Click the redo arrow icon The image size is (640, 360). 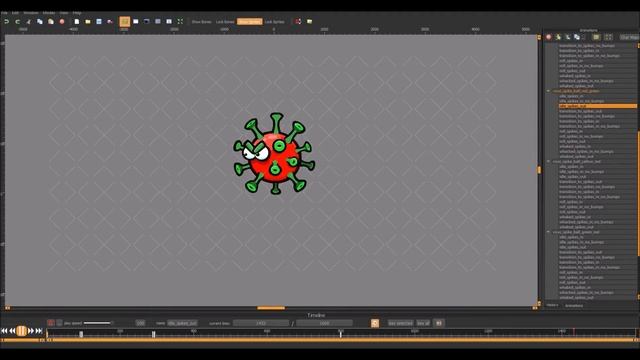pos(18,21)
